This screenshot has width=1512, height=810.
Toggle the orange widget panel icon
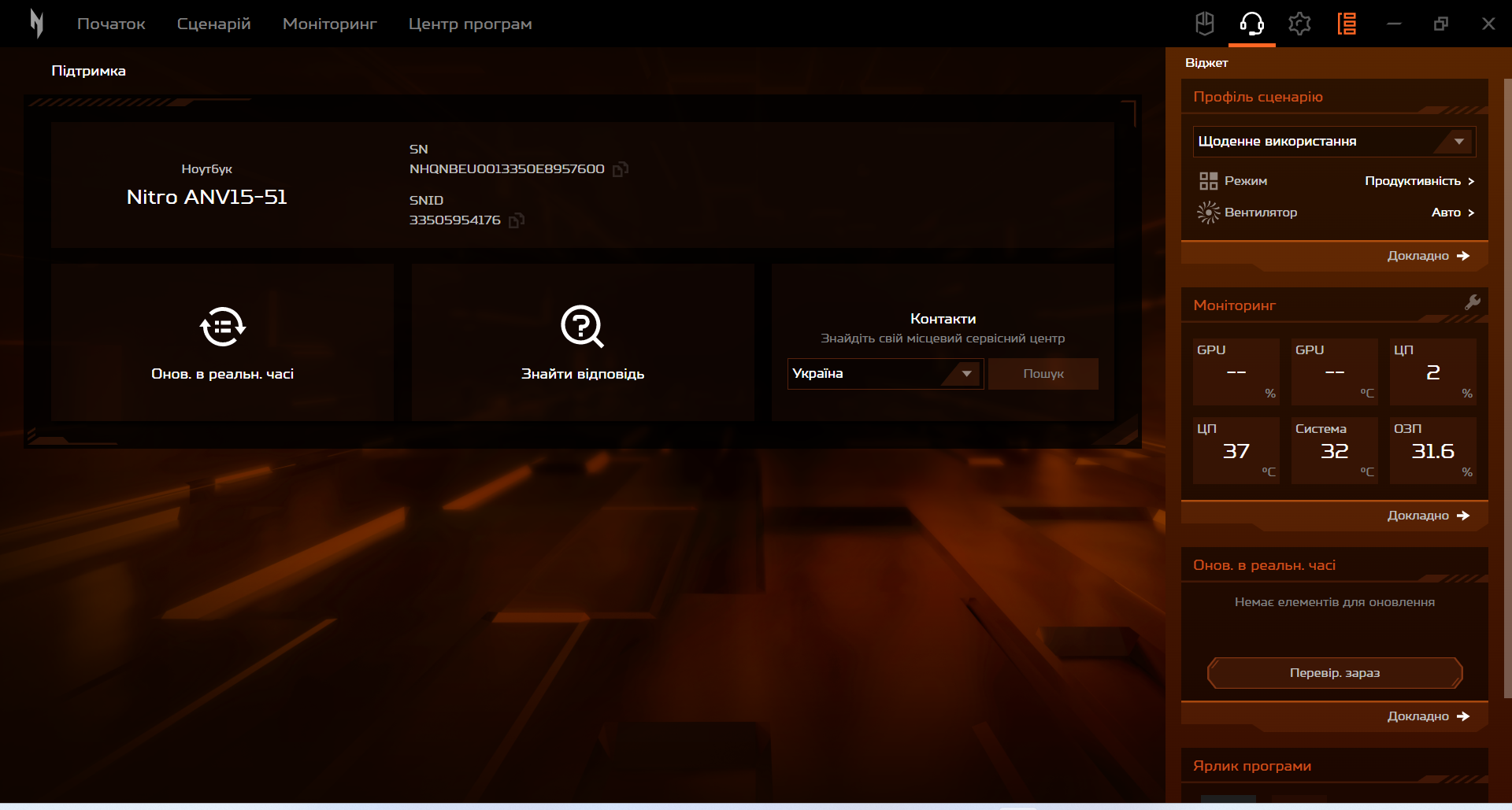click(1347, 24)
